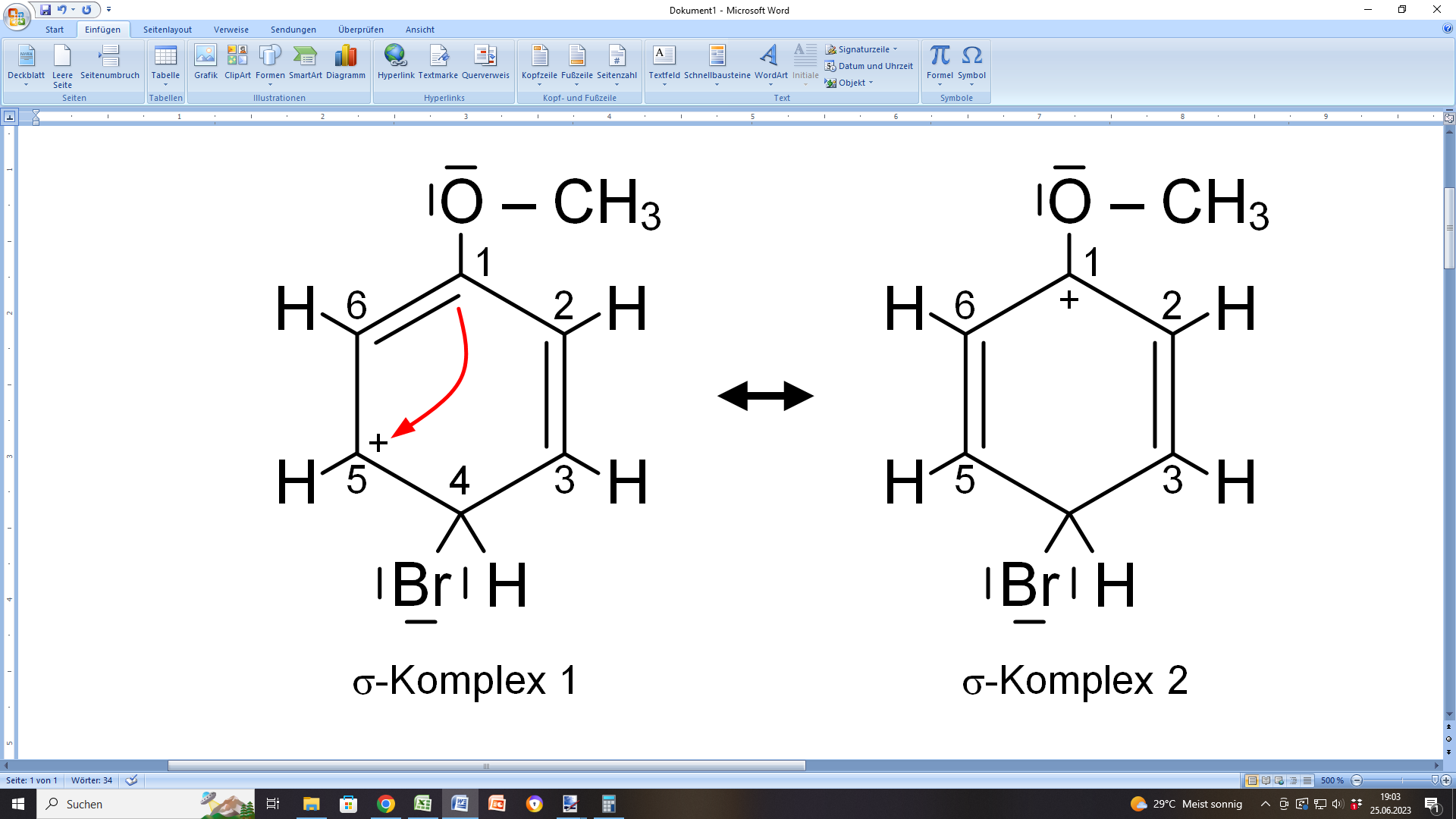Open the Seitenzahl page number menu
Screen dimensions: 1456x819
click(617, 65)
